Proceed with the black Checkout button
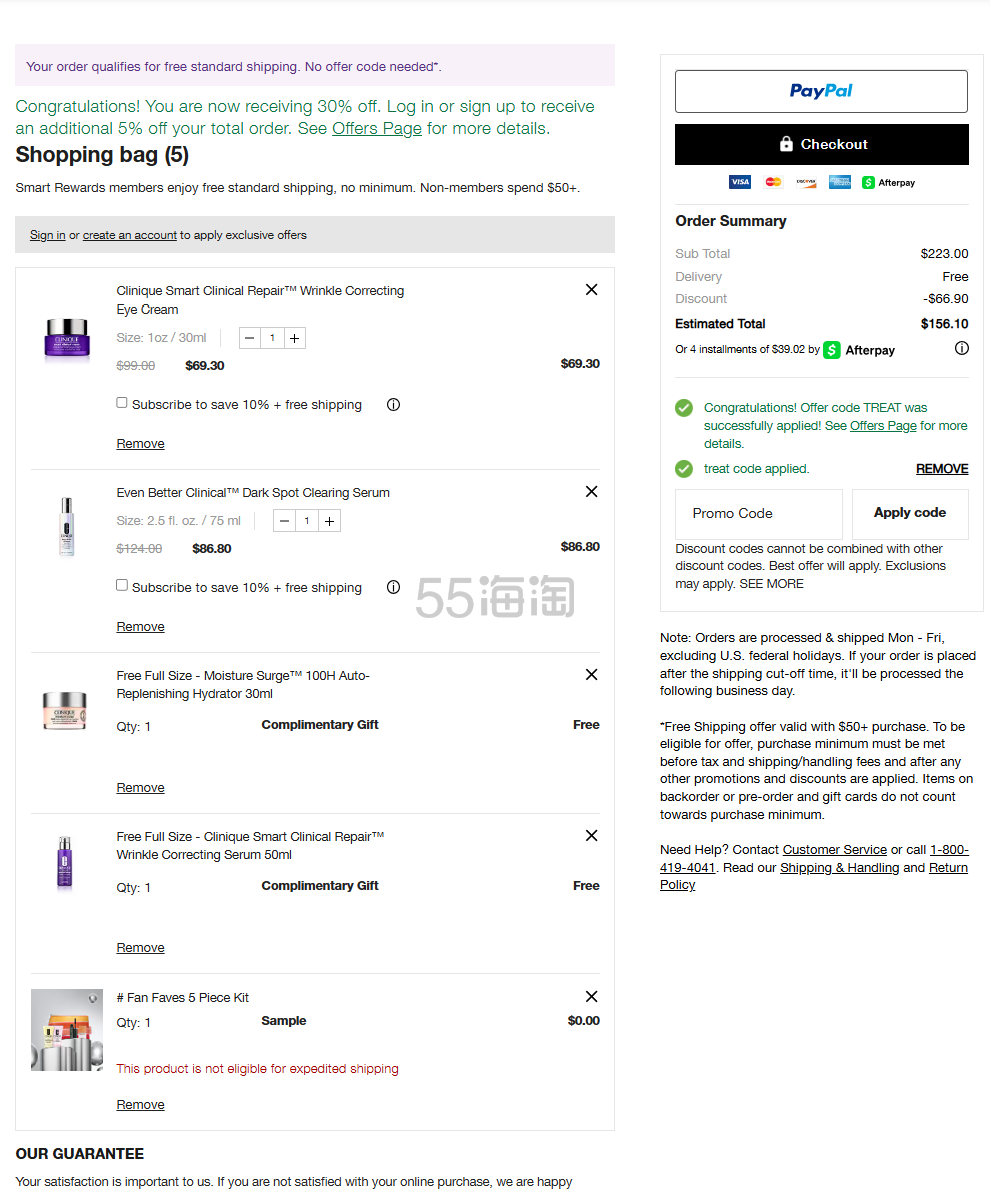Screen dimensions: 990x1193 822,145
